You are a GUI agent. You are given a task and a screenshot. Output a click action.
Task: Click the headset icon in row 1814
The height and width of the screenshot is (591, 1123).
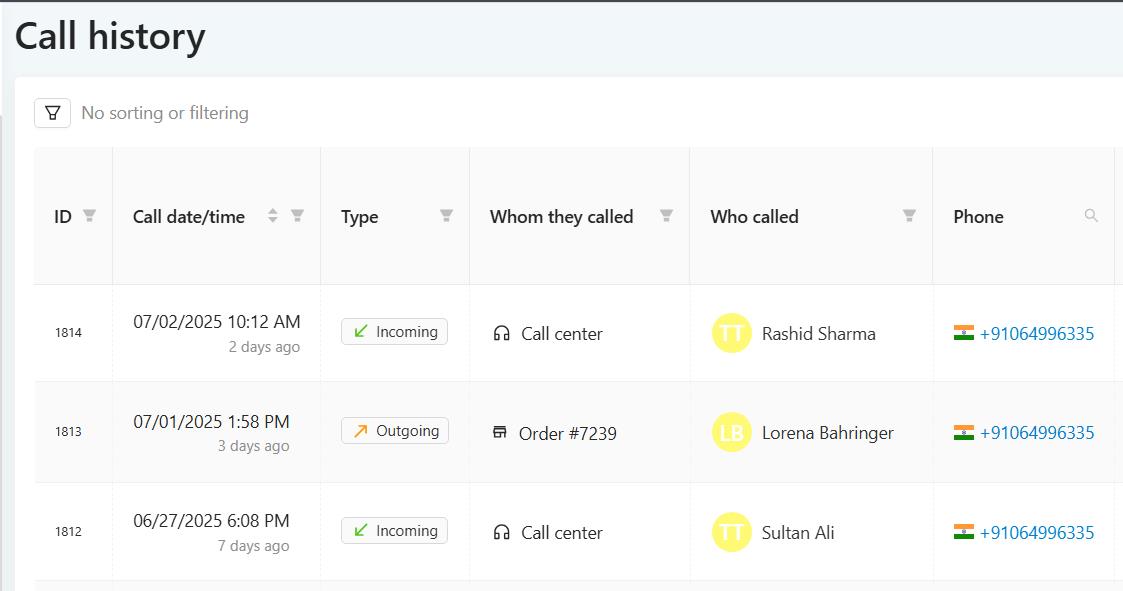click(x=501, y=333)
